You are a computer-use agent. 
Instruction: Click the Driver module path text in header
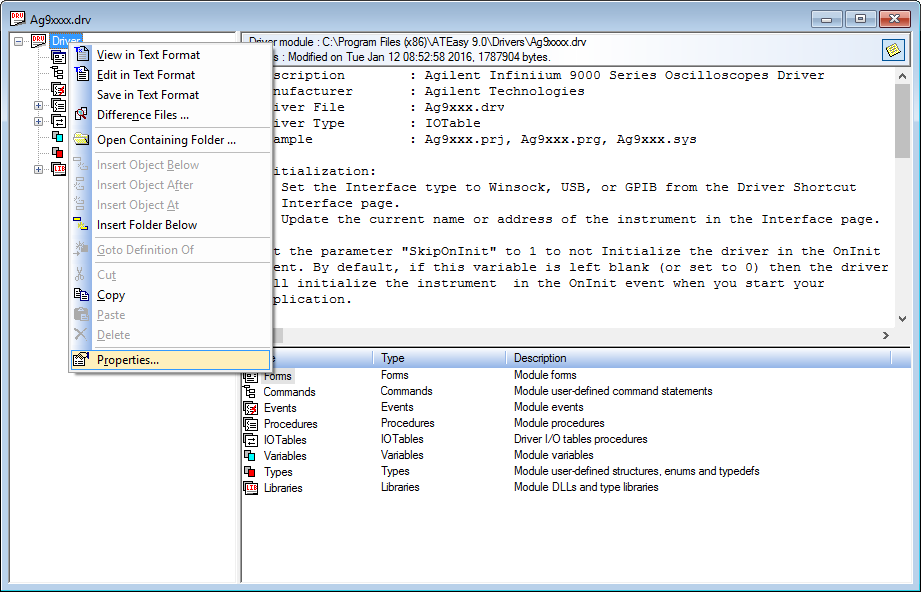coord(418,42)
